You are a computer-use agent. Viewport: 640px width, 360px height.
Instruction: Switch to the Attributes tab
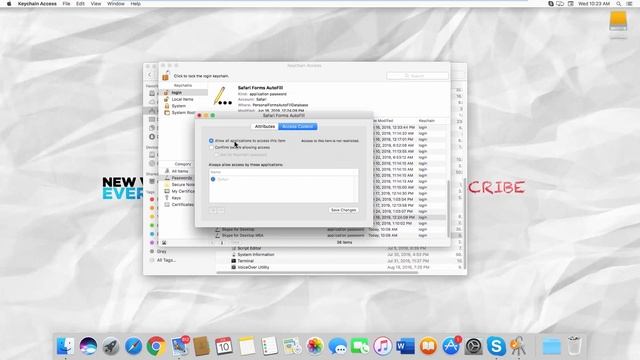click(265, 127)
